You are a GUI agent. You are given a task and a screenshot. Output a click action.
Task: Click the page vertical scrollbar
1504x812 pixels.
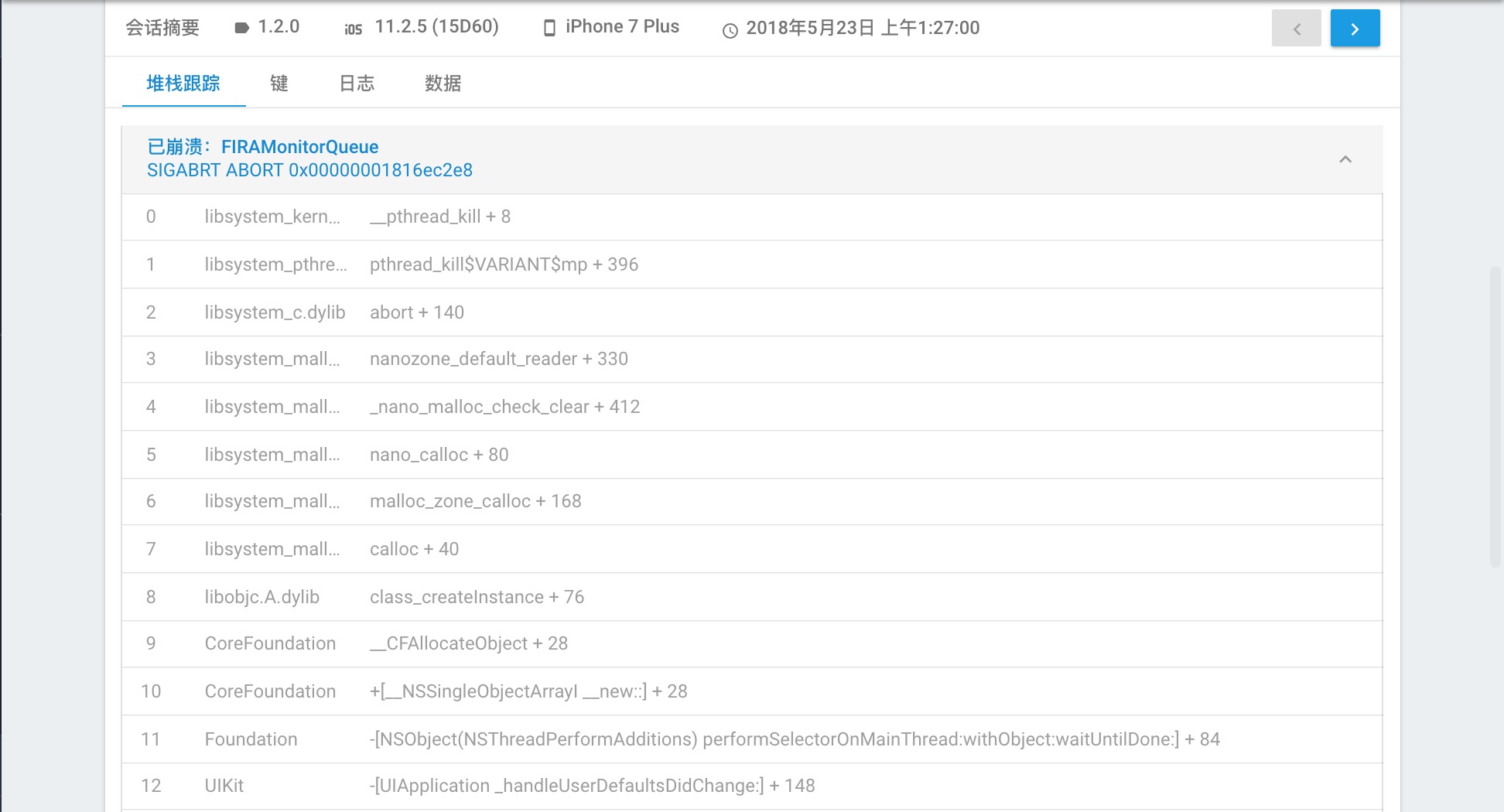coord(1495,418)
